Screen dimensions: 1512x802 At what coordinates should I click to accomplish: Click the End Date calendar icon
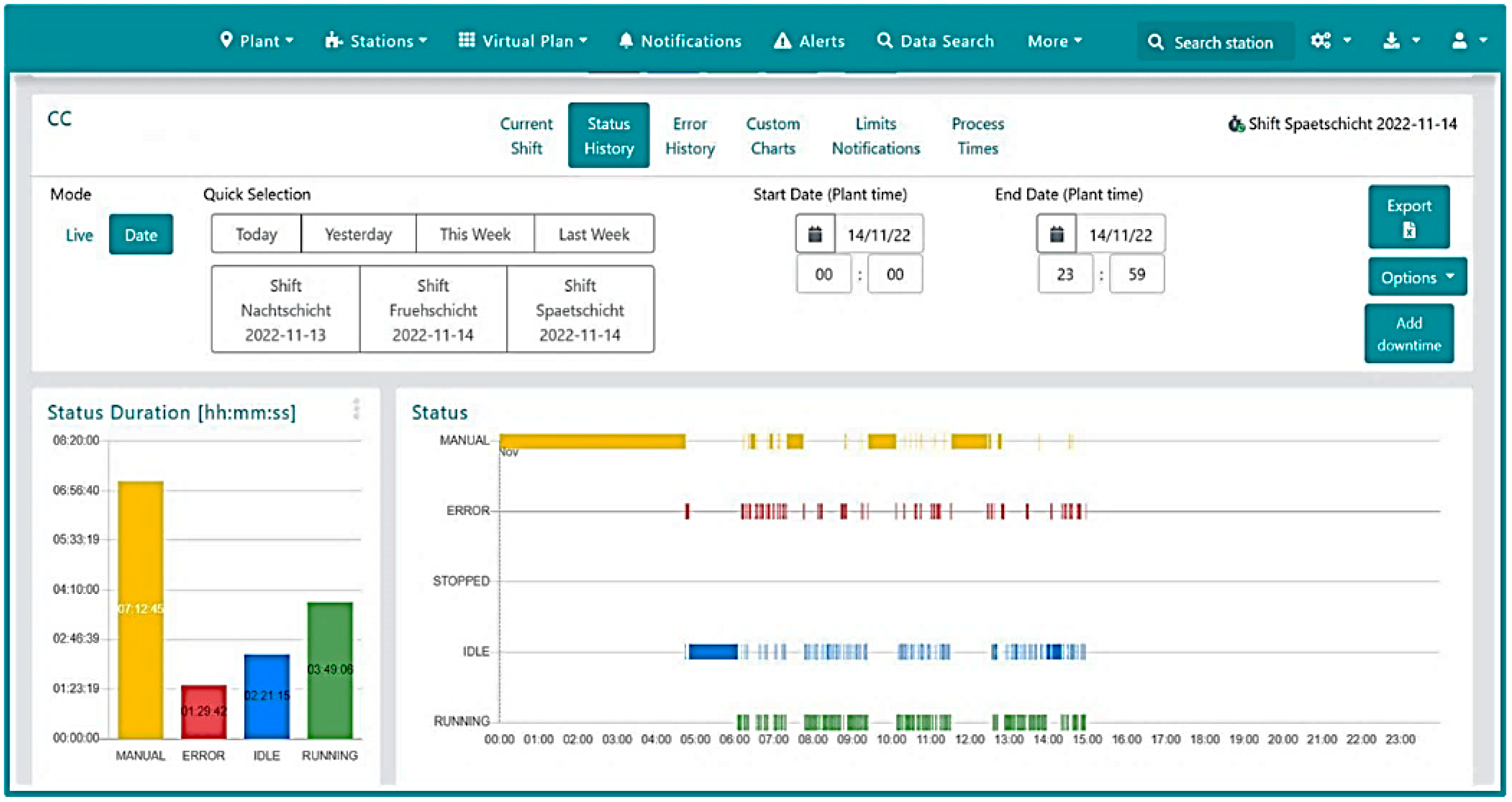click(x=1056, y=235)
